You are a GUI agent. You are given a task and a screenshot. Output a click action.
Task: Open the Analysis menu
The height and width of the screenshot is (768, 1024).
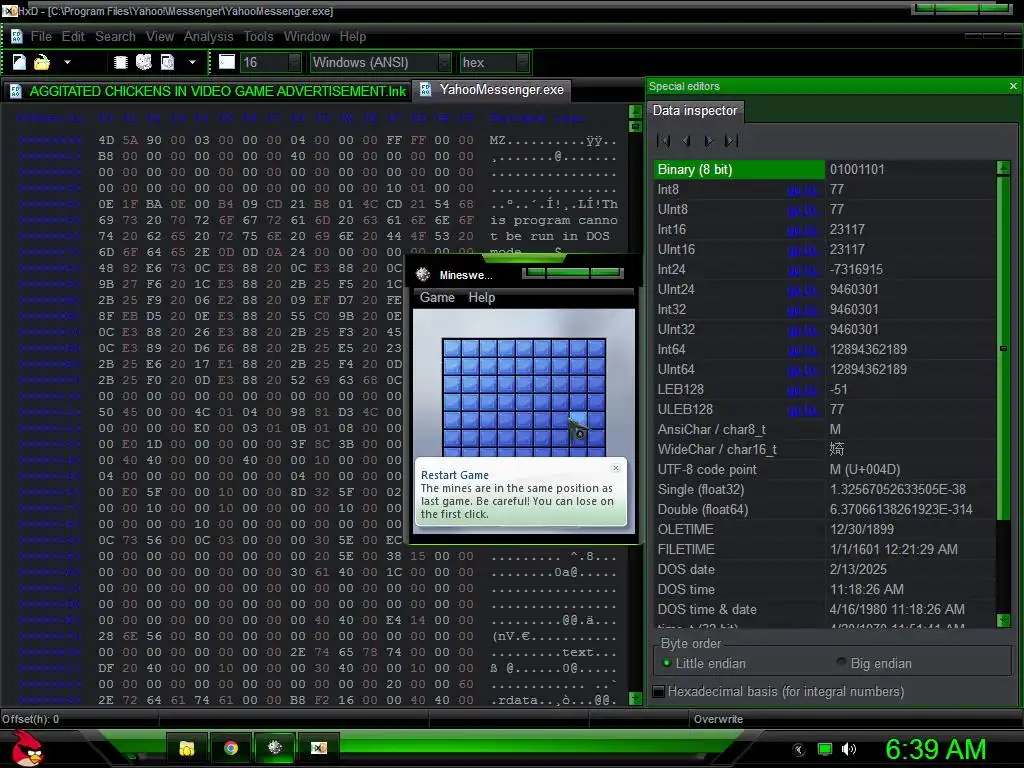click(208, 37)
